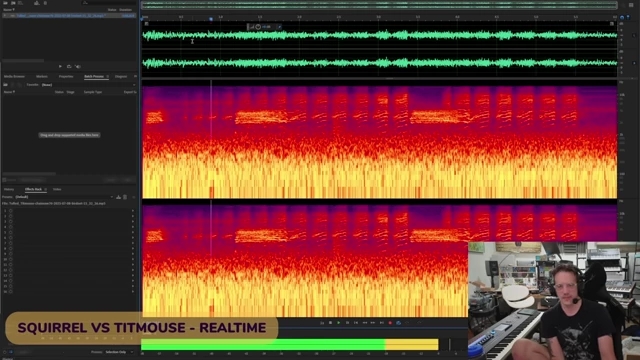640x360 pixels.
Task: Click the green Play button in transport
Action: [x=339, y=323]
